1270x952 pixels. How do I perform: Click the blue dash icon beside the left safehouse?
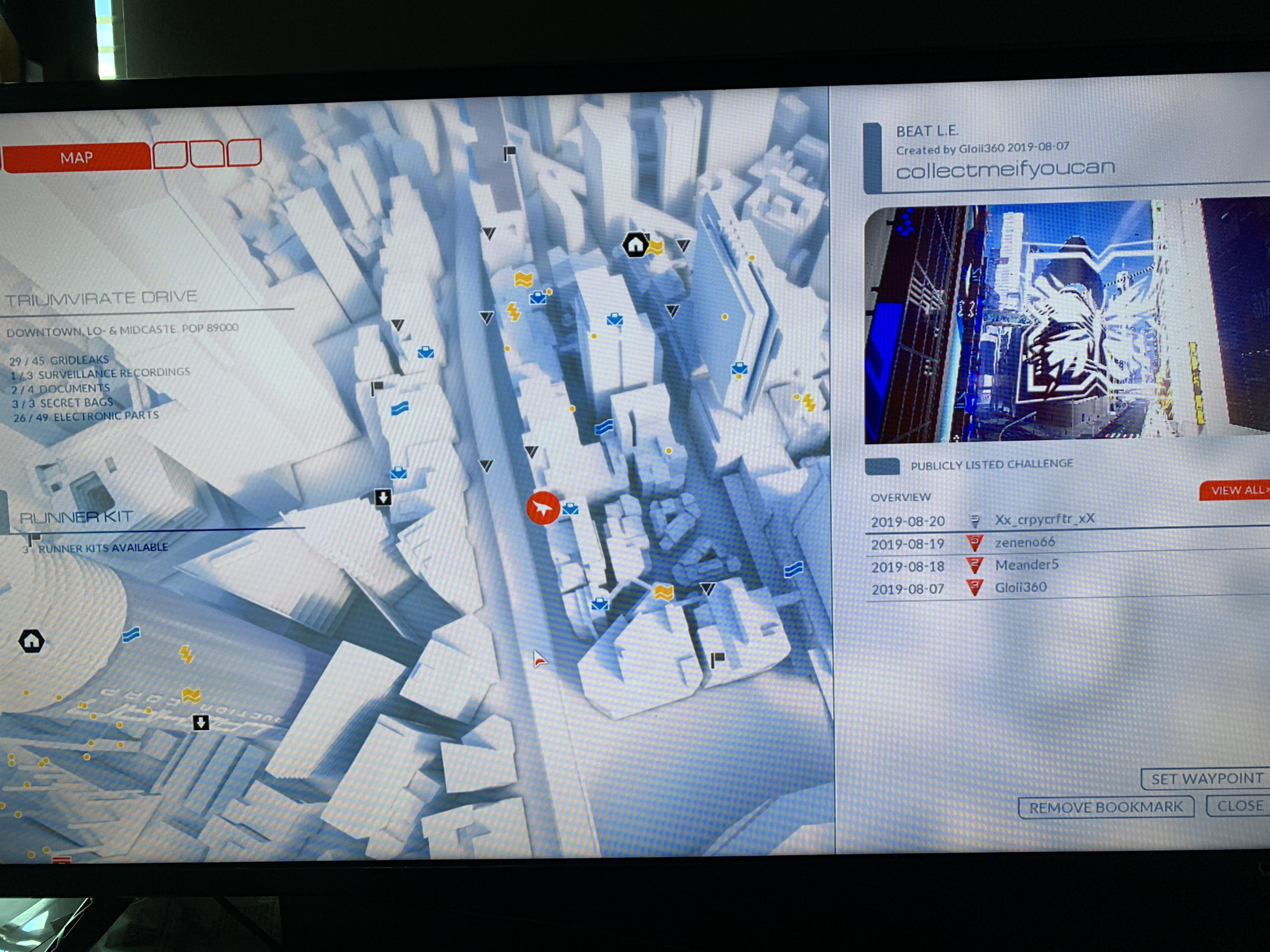[x=131, y=635]
